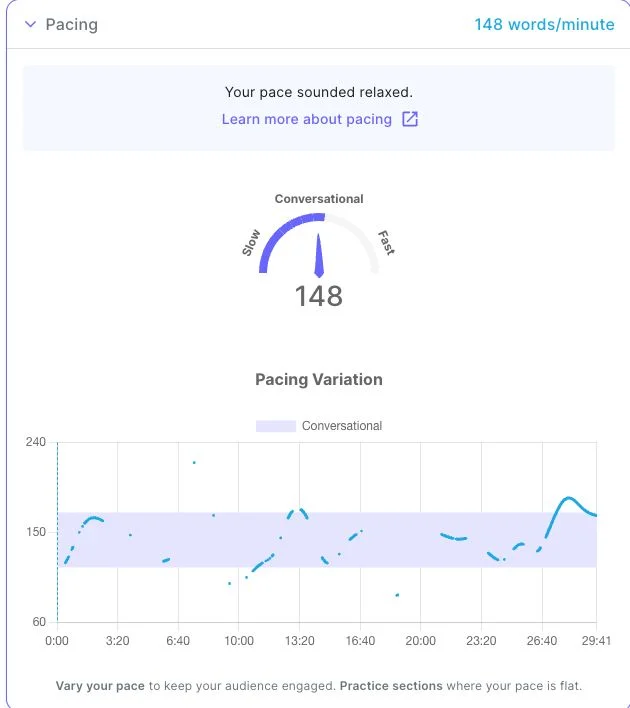
Task: Click the pace curve peak after 26:40
Action: (x=569, y=498)
